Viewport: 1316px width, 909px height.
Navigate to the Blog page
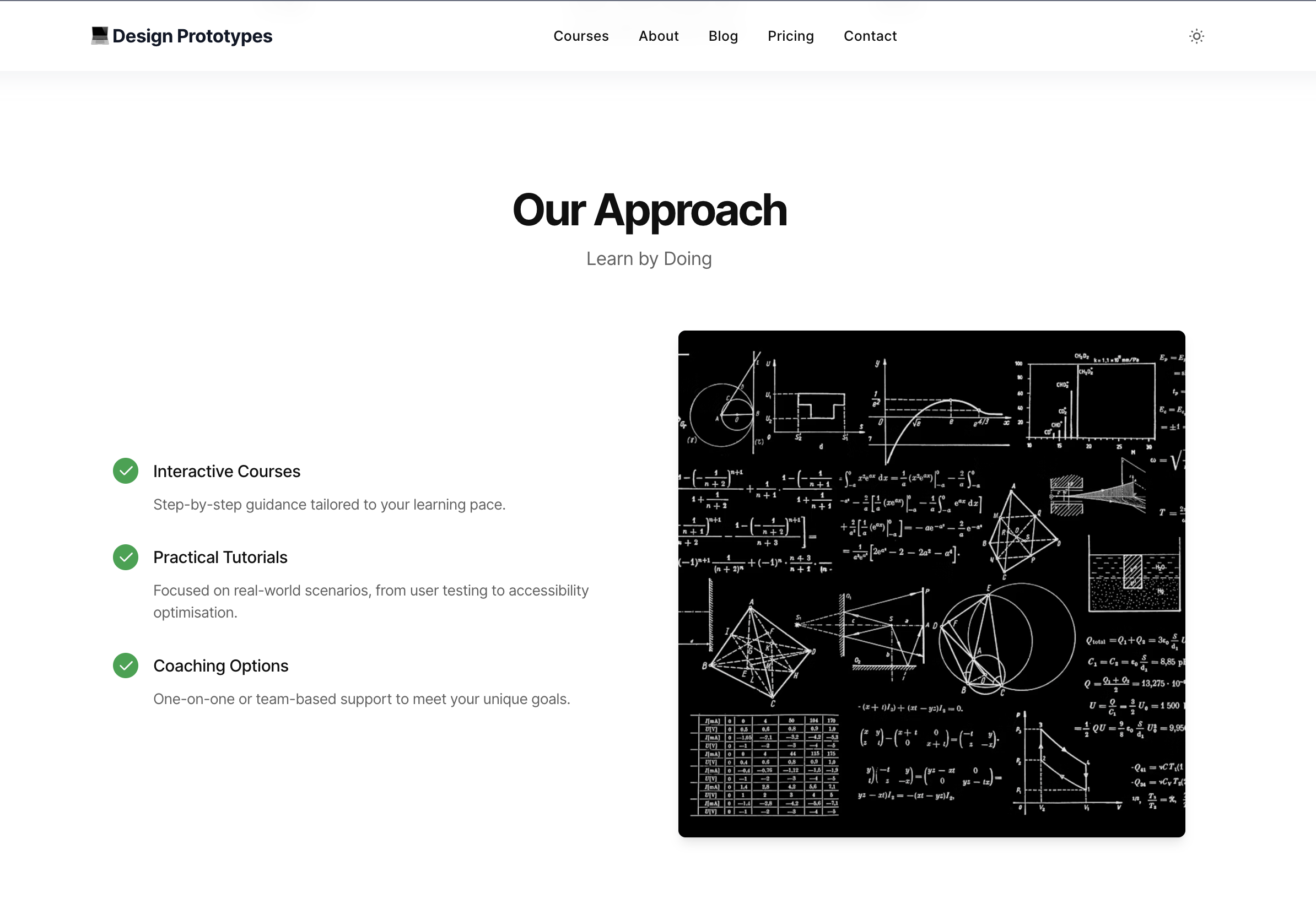[723, 36]
